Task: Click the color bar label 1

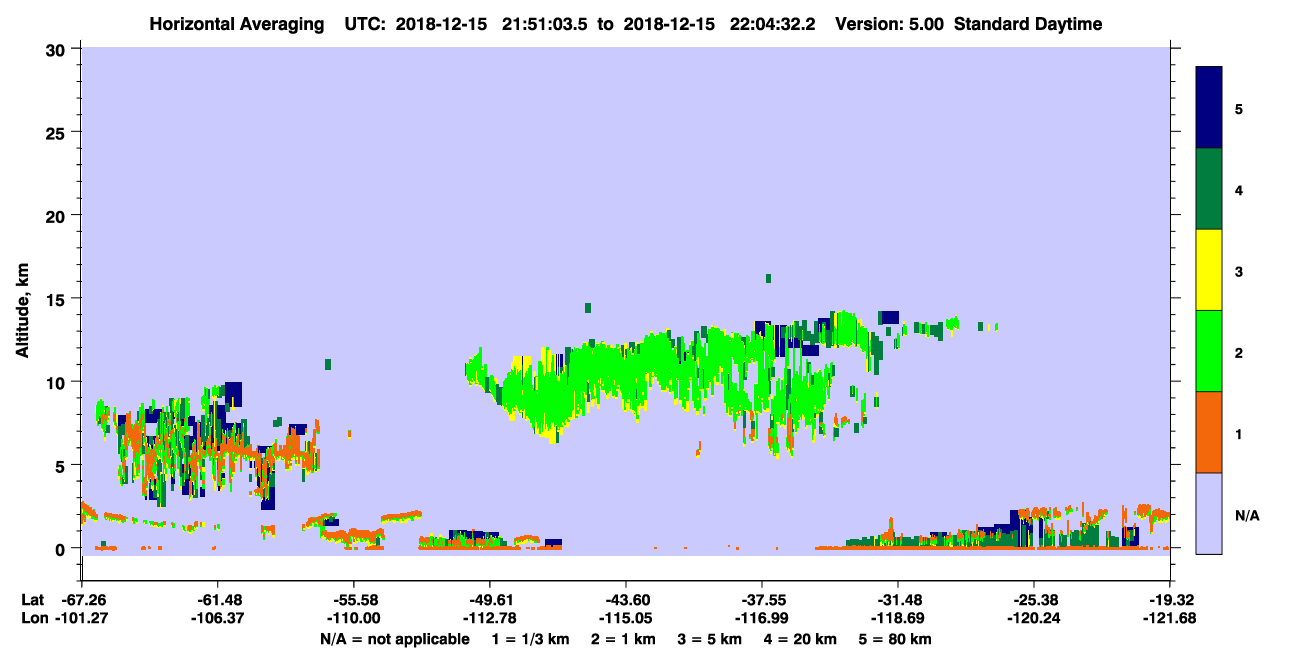Action: pos(1239,434)
